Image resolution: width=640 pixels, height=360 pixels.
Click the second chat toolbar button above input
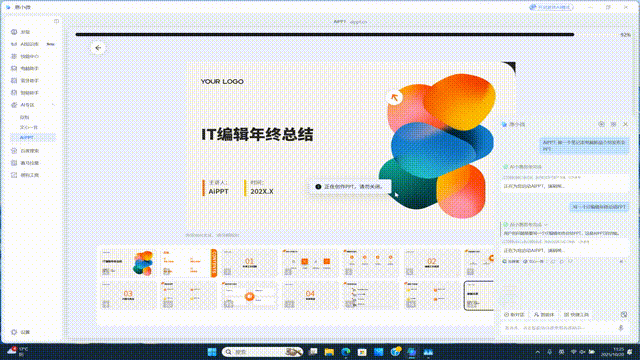(544, 315)
